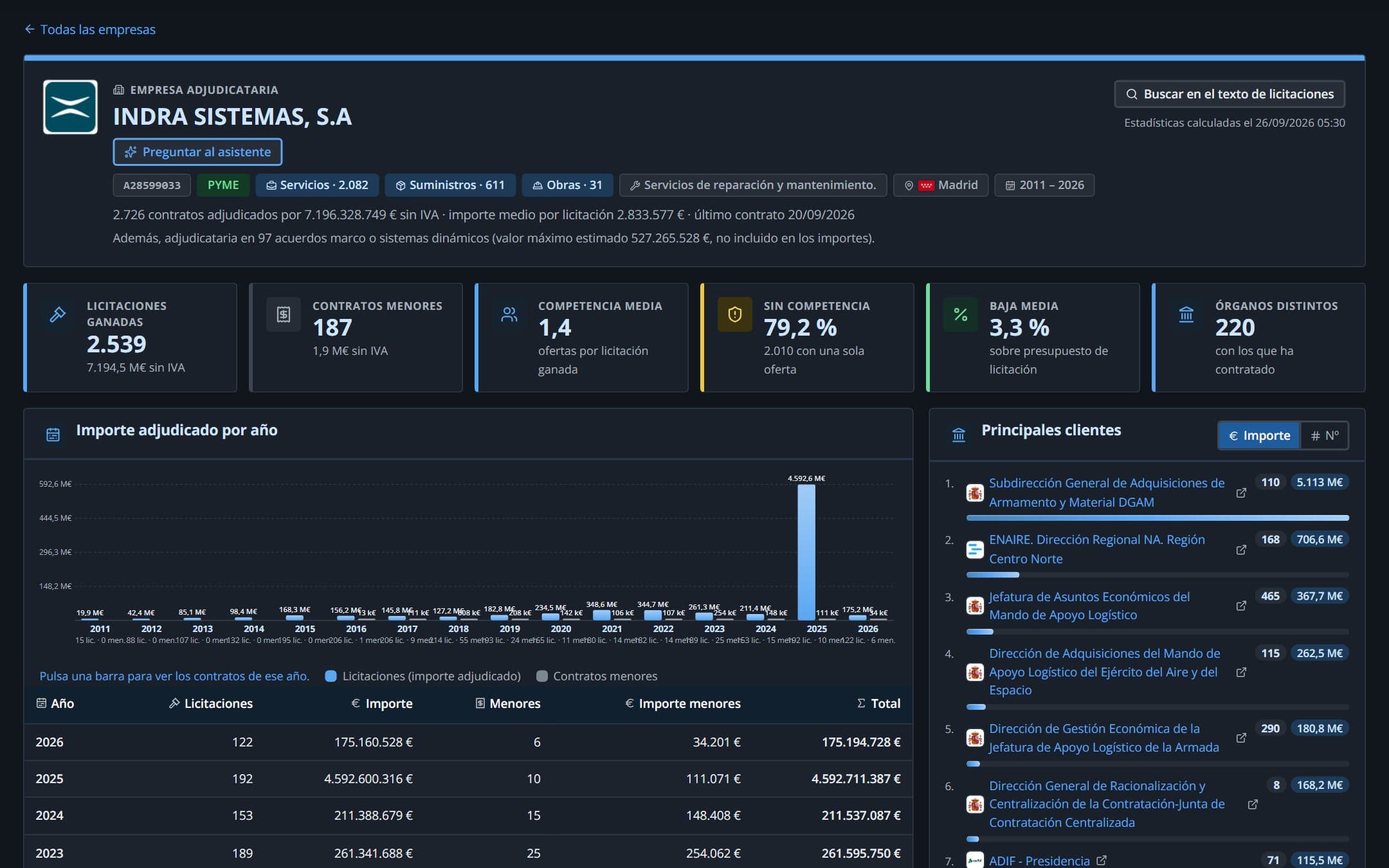
Task: Click the A28599033 tax ID chip
Action: point(152,185)
